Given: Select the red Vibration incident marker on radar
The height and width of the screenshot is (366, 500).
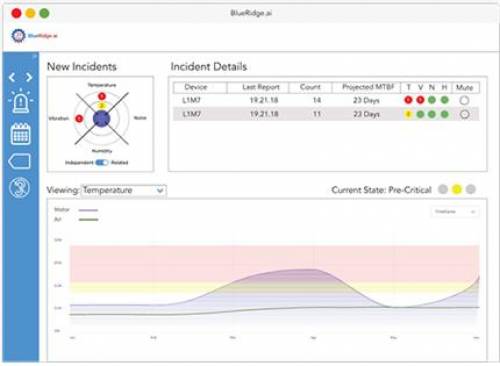Looking at the screenshot, I should [x=79, y=118].
